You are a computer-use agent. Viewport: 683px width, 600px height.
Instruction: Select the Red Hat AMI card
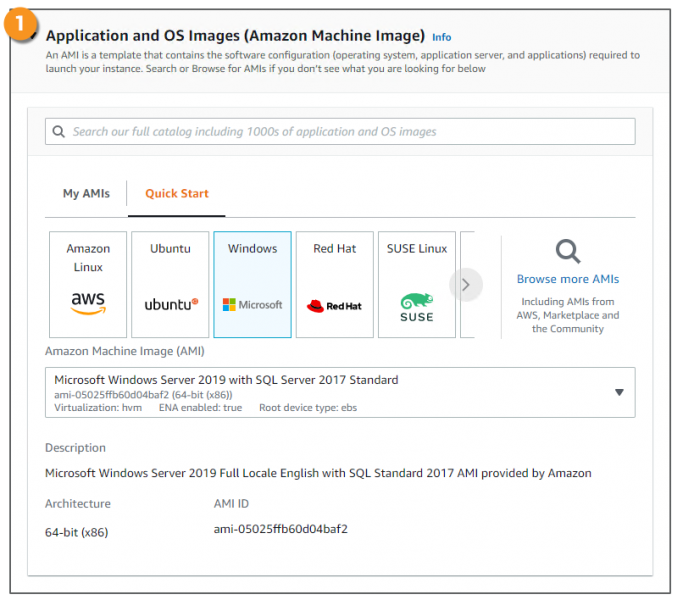click(x=335, y=284)
